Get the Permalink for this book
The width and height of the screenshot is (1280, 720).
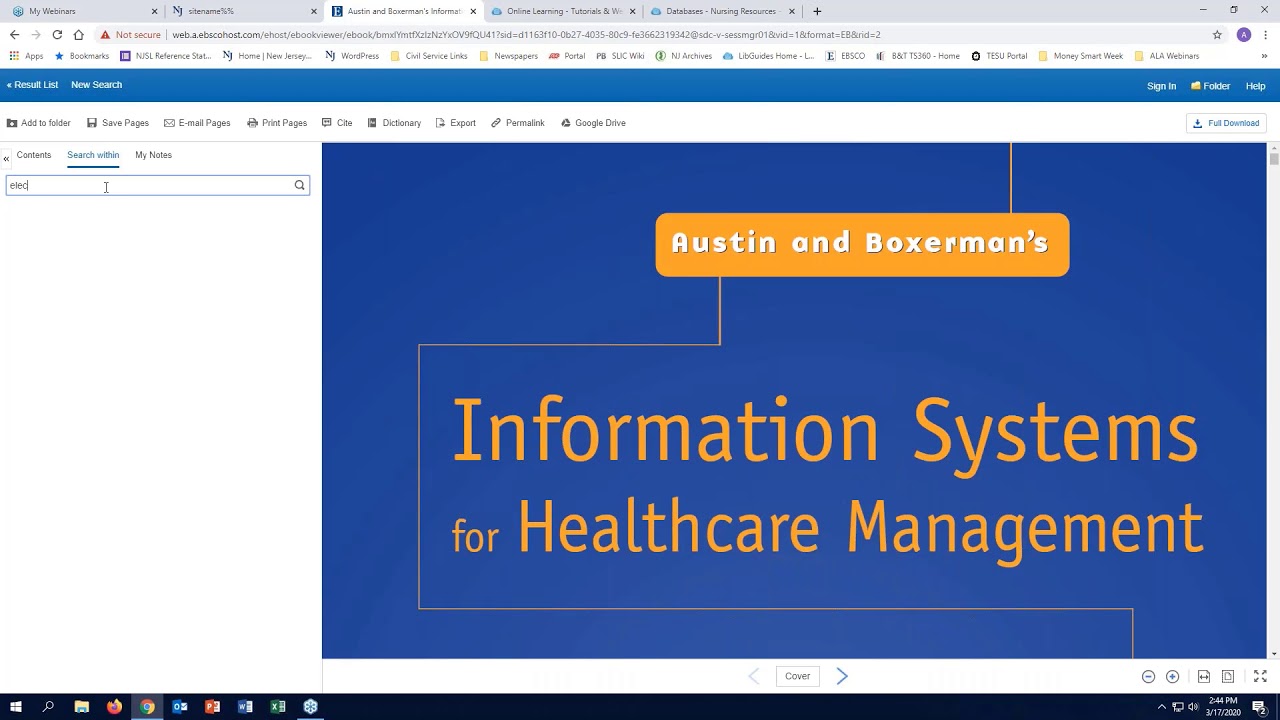tap(518, 123)
